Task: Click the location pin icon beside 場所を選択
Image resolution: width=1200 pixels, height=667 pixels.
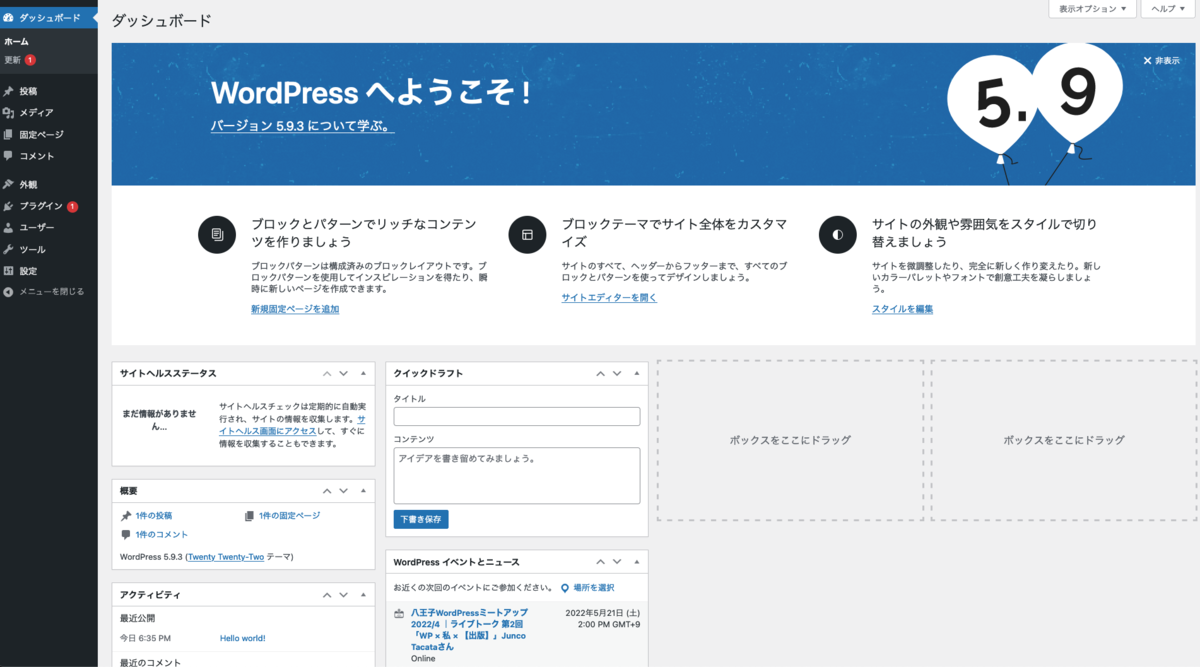Action: [x=565, y=588]
